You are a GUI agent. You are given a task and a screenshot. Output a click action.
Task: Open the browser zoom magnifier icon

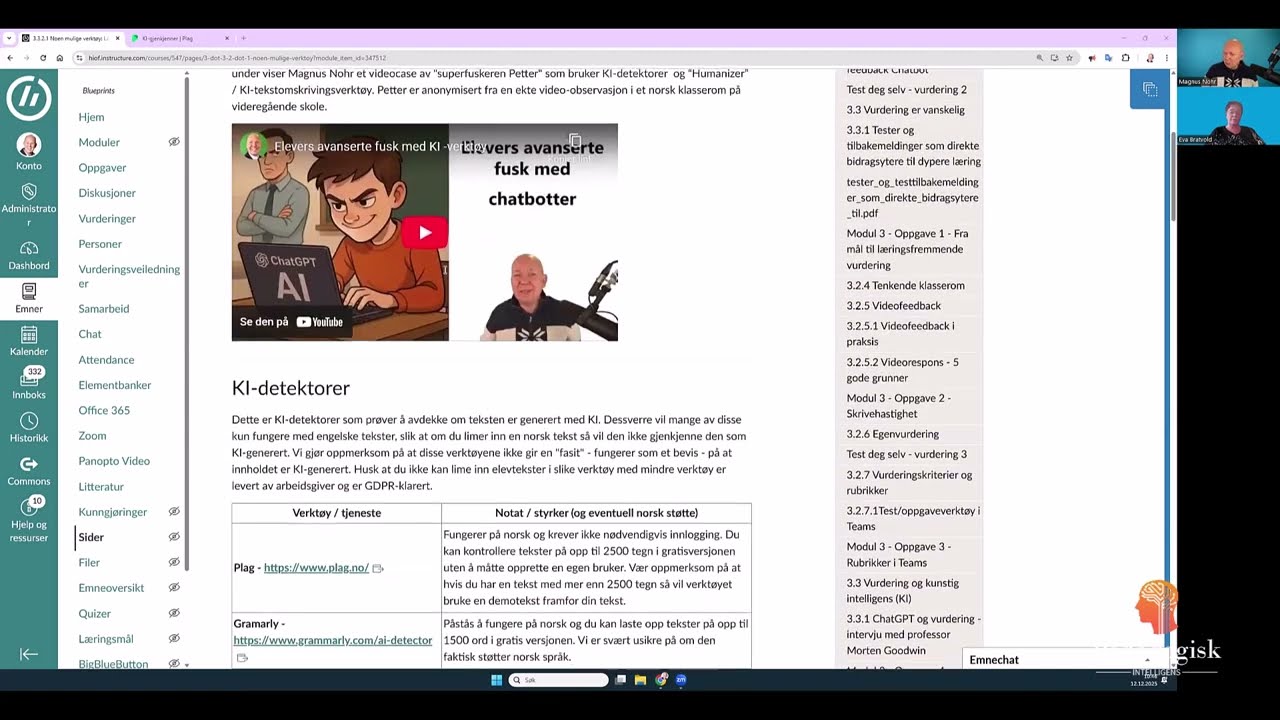1039,58
